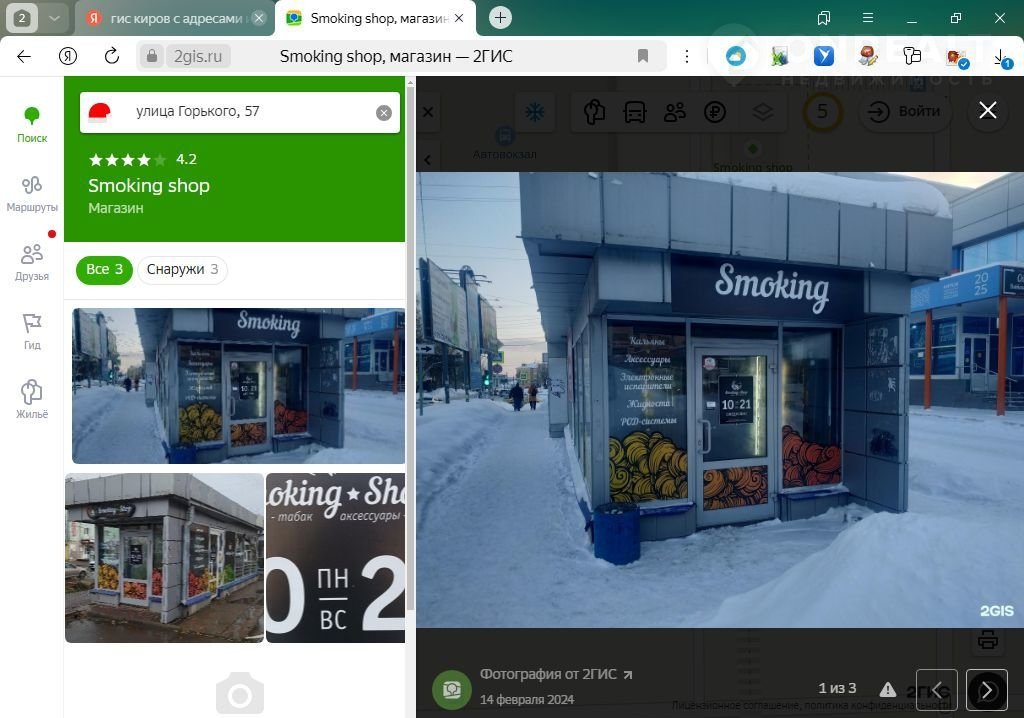Go to previous photo with left arrow
This screenshot has height=718, width=1024.
point(936,690)
